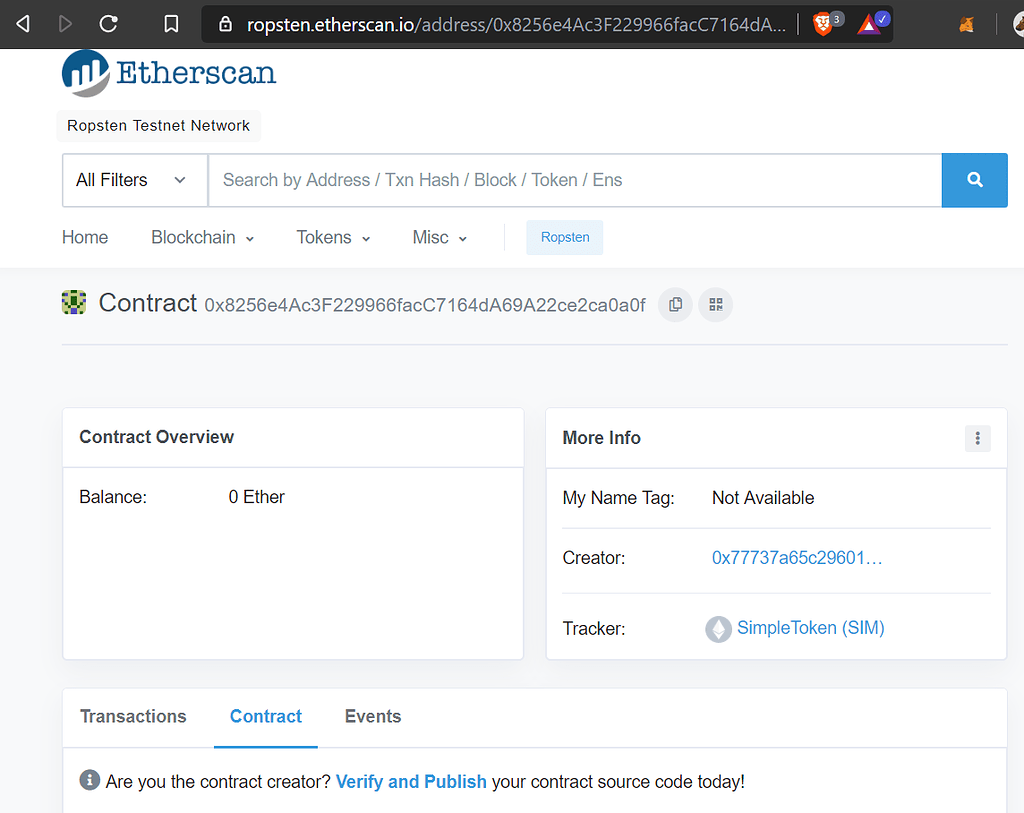Copy the contract address using the copy icon
This screenshot has height=813, width=1024.
point(675,304)
